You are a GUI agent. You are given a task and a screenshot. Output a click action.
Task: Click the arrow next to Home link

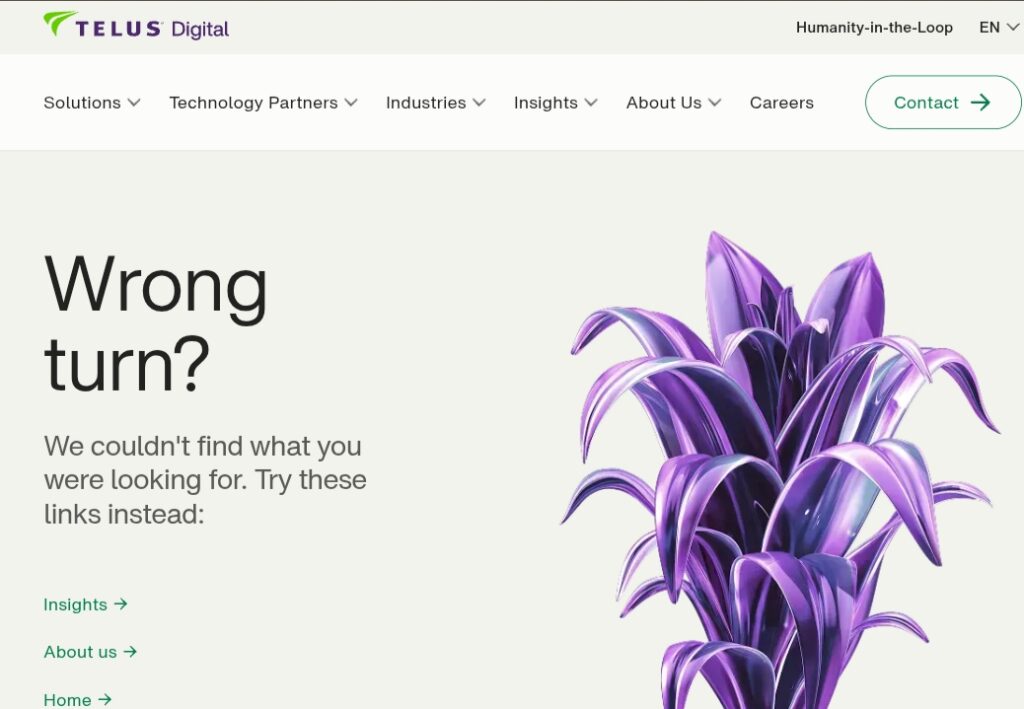click(x=104, y=699)
